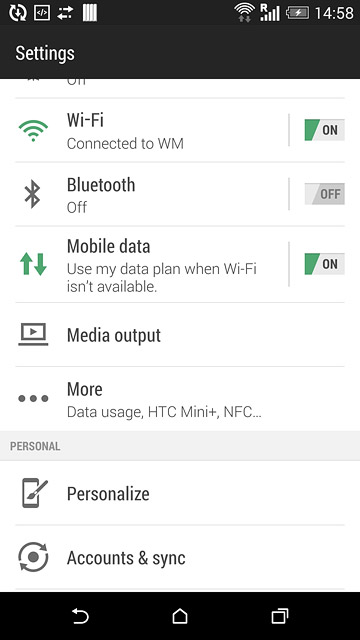Tap the Home navigation button

coord(180,616)
